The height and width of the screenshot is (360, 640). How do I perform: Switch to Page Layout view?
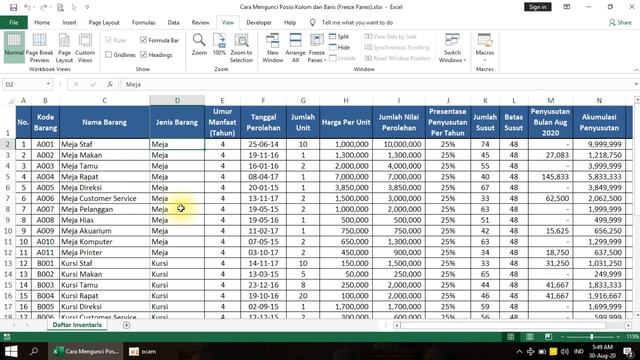tap(64, 48)
